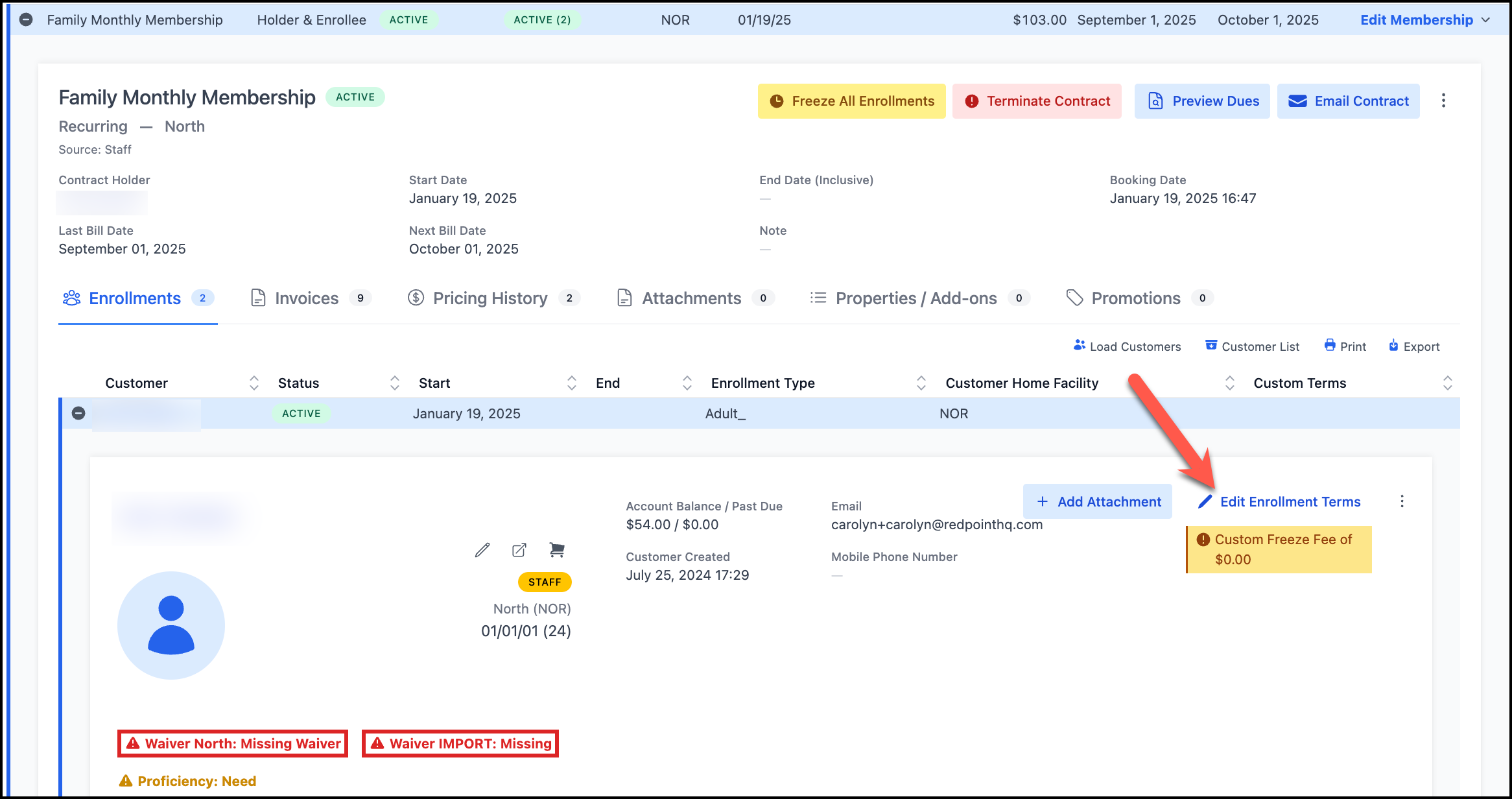Click the shopping cart icon

(556, 550)
